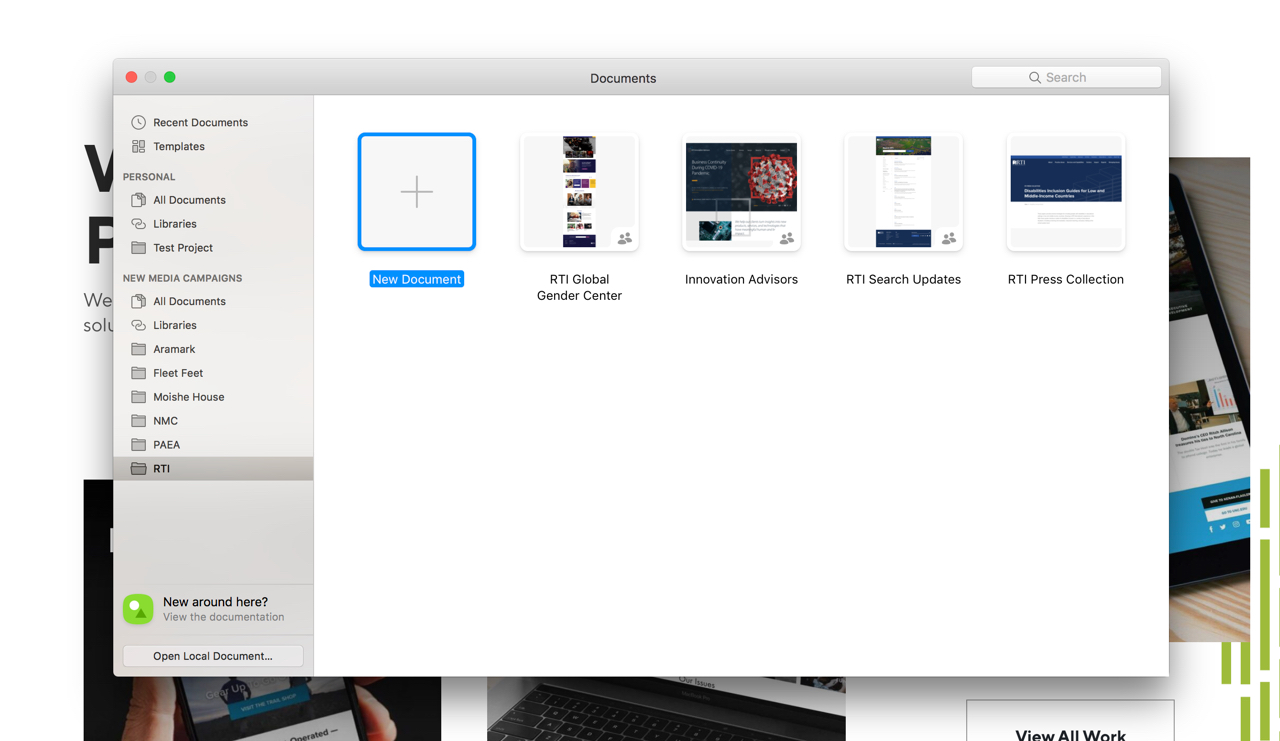Image resolution: width=1280 pixels, height=741 pixels.
Task: Open the View the documentation link
Action: 223,617
